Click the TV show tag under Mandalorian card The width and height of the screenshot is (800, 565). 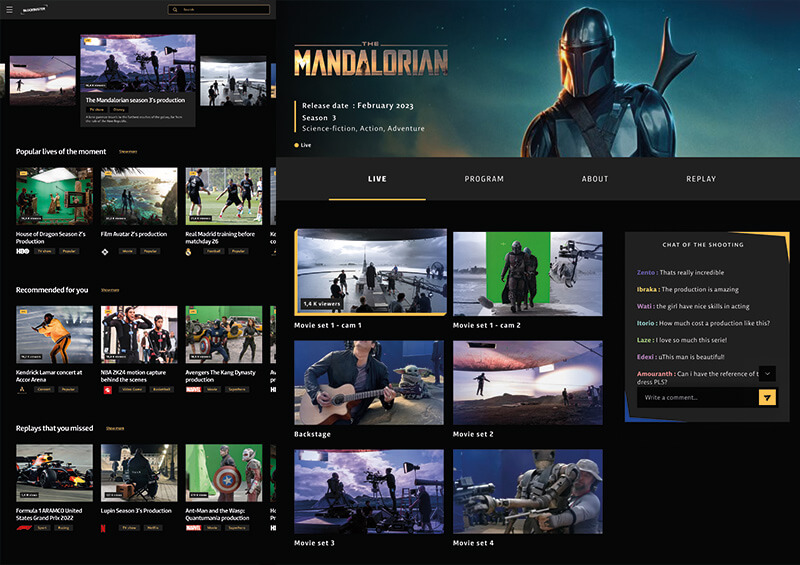pos(96,109)
